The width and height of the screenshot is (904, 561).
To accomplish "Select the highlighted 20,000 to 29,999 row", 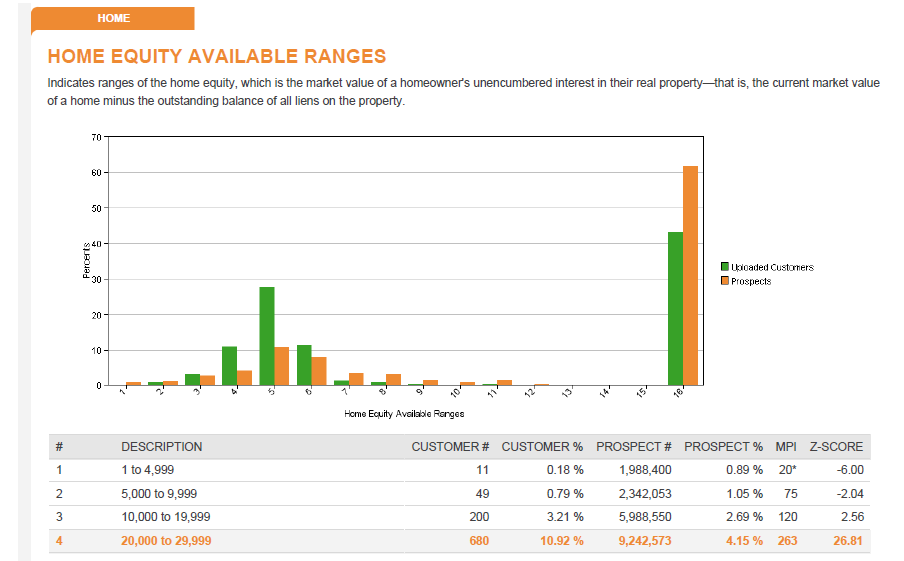I will (459, 541).
